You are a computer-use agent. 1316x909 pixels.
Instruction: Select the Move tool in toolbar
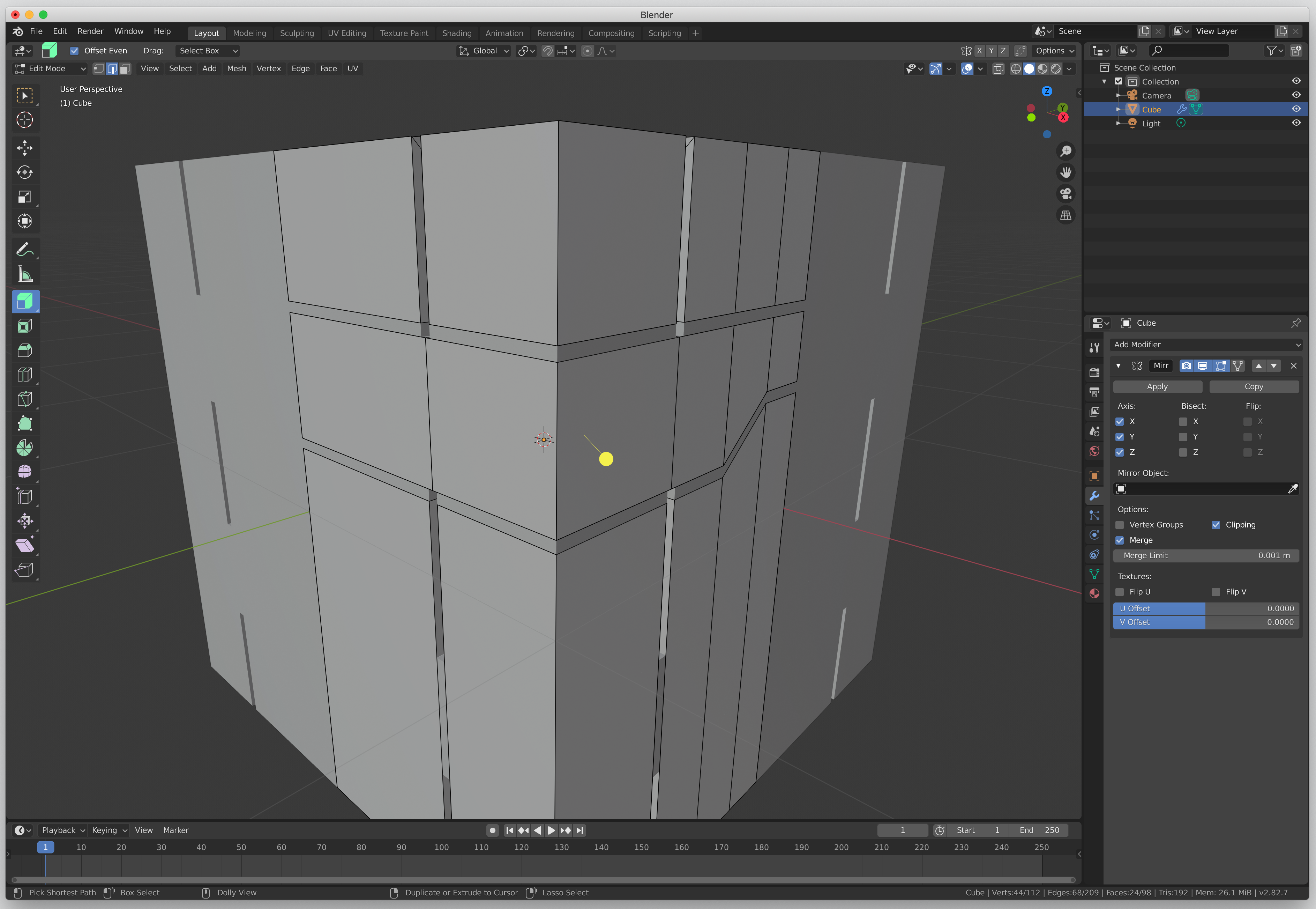[24, 148]
